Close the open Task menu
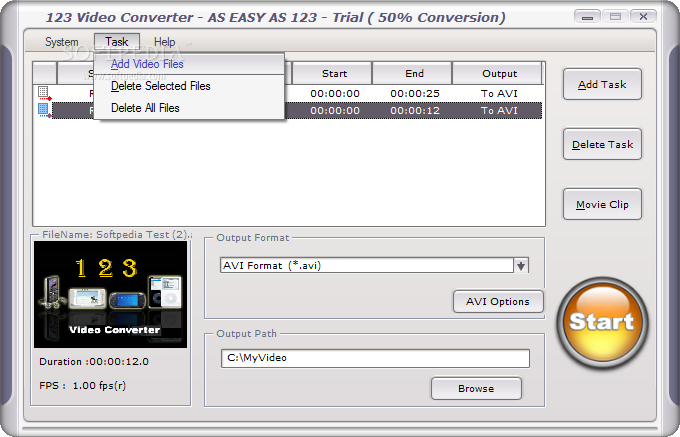This screenshot has width=680, height=437. pyautogui.click(x=117, y=42)
